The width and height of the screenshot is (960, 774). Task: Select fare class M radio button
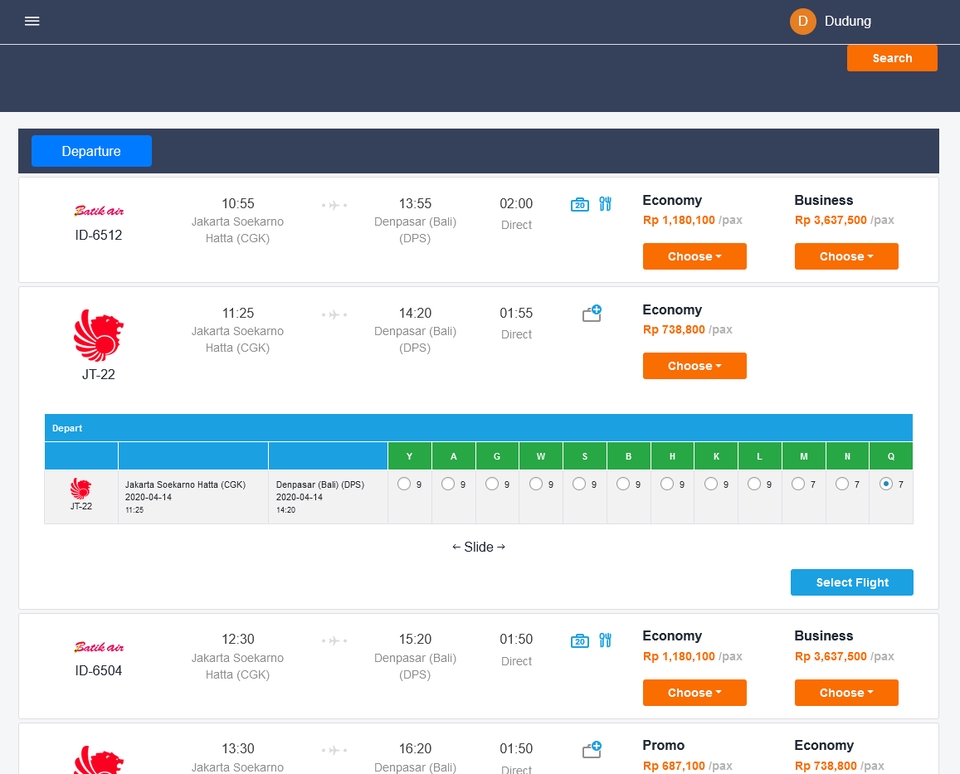point(798,484)
